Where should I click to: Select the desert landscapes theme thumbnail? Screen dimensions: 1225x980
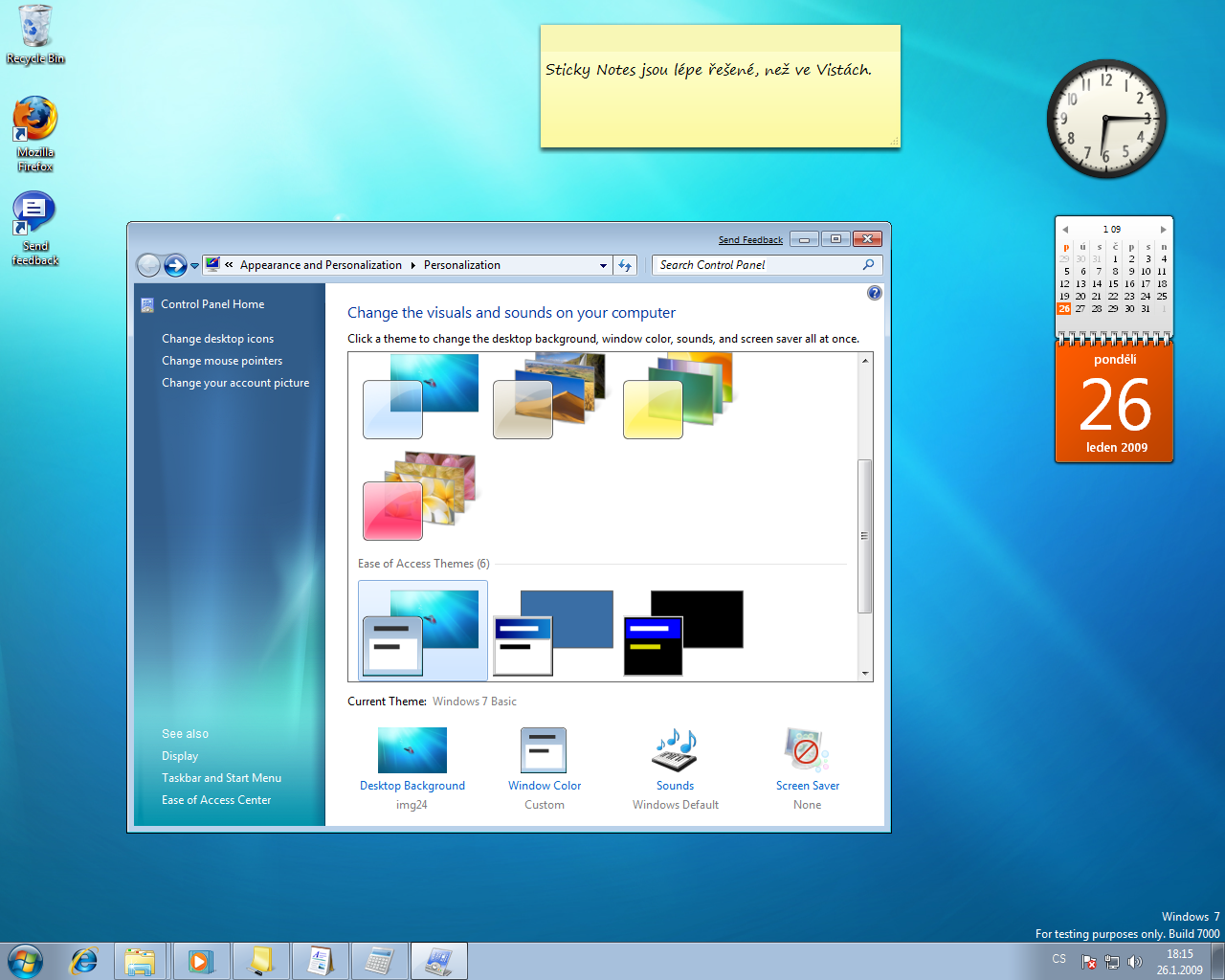[550, 395]
